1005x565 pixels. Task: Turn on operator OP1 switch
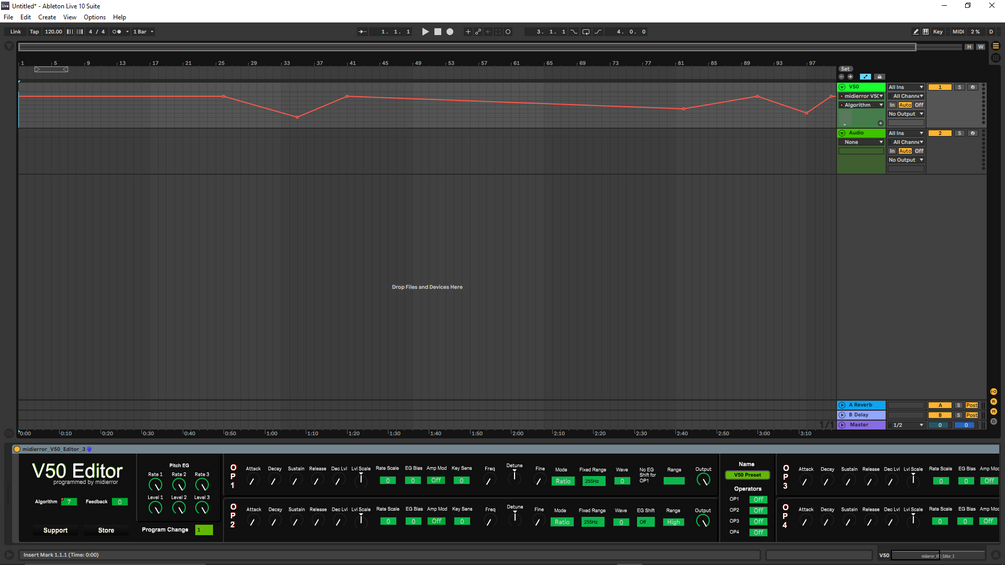coord(758,500)
